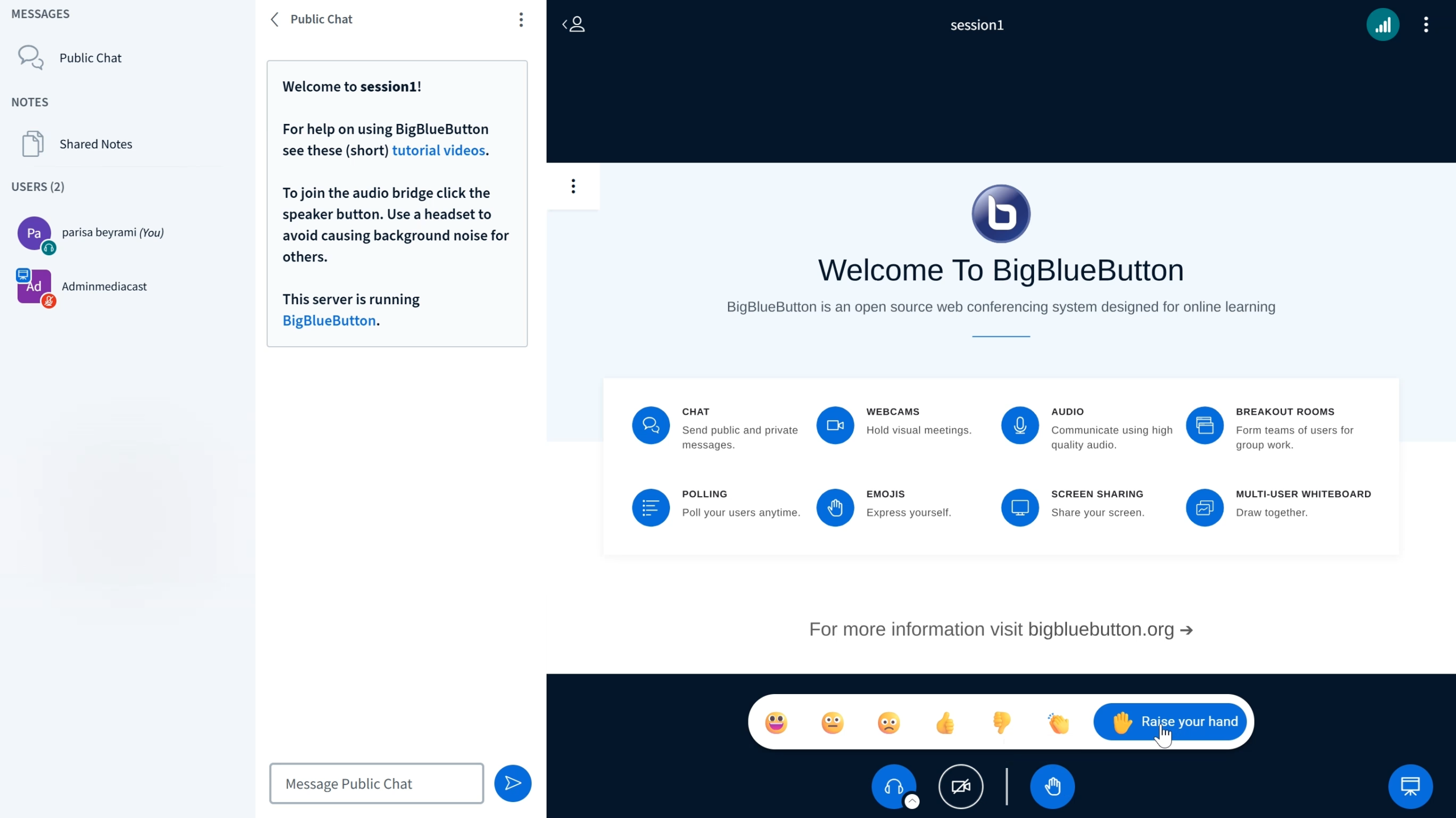Select user Adminmediacast in users list

(104, 286)
